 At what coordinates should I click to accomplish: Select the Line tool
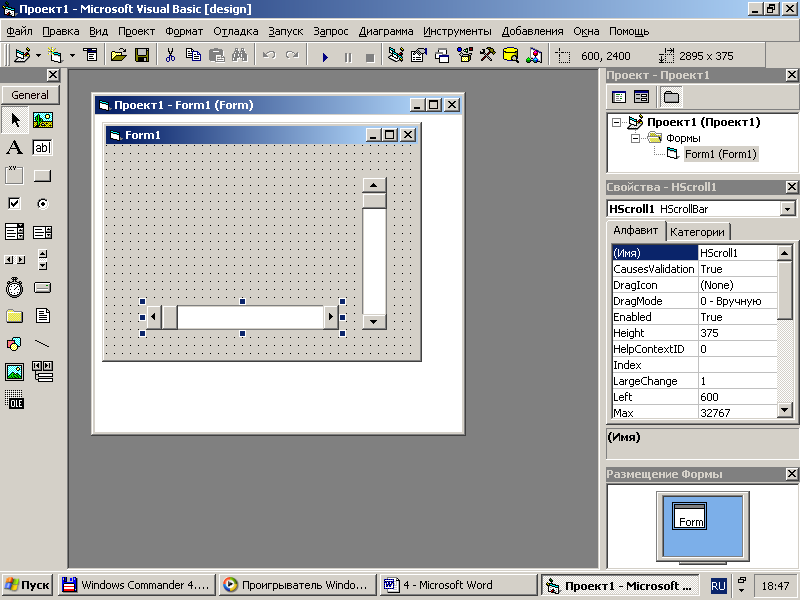pyautogui.click(x=43, y=344)
